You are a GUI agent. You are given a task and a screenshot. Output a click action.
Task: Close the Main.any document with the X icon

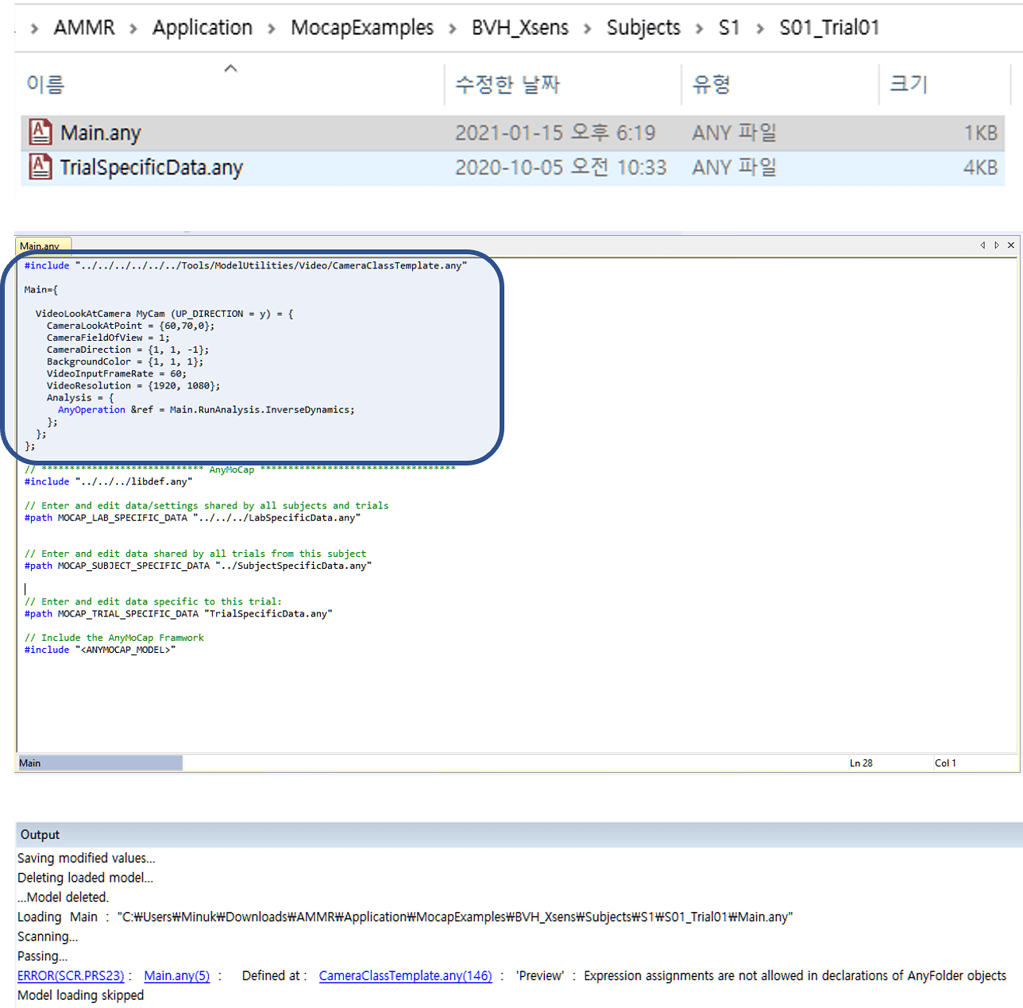(1010, 244)
